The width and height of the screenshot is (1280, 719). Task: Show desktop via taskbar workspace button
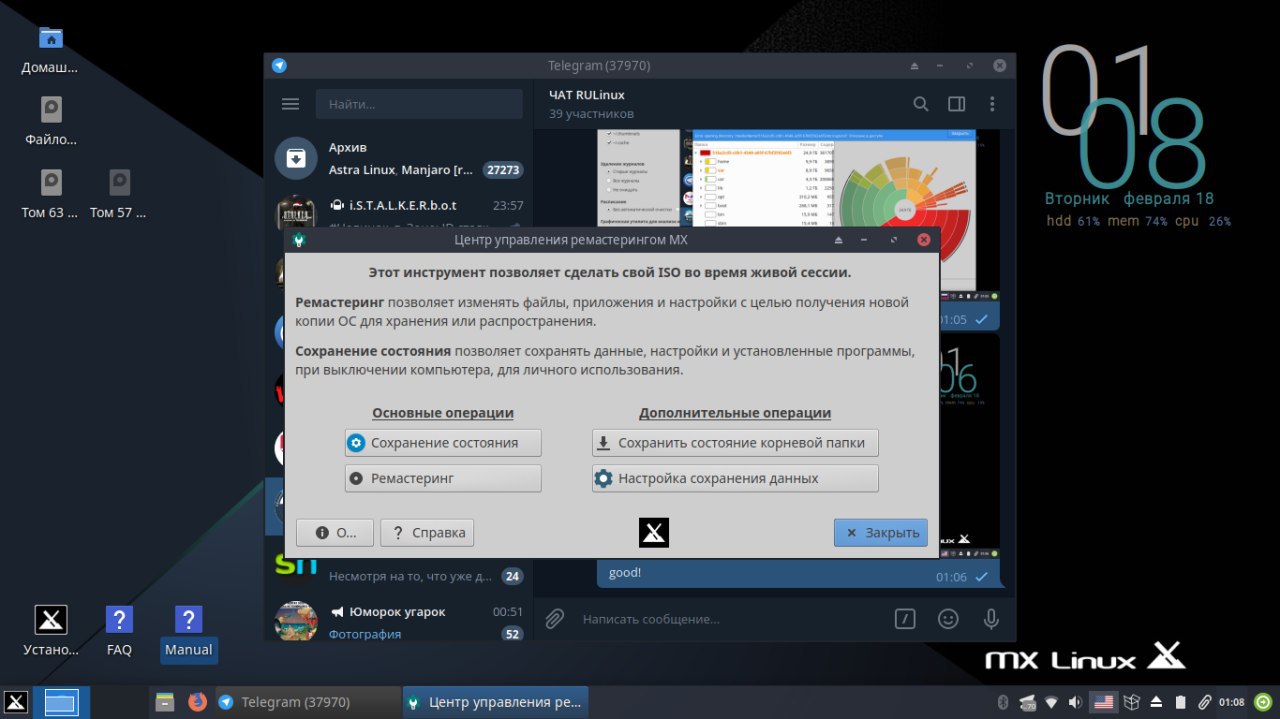pos(61,702)
